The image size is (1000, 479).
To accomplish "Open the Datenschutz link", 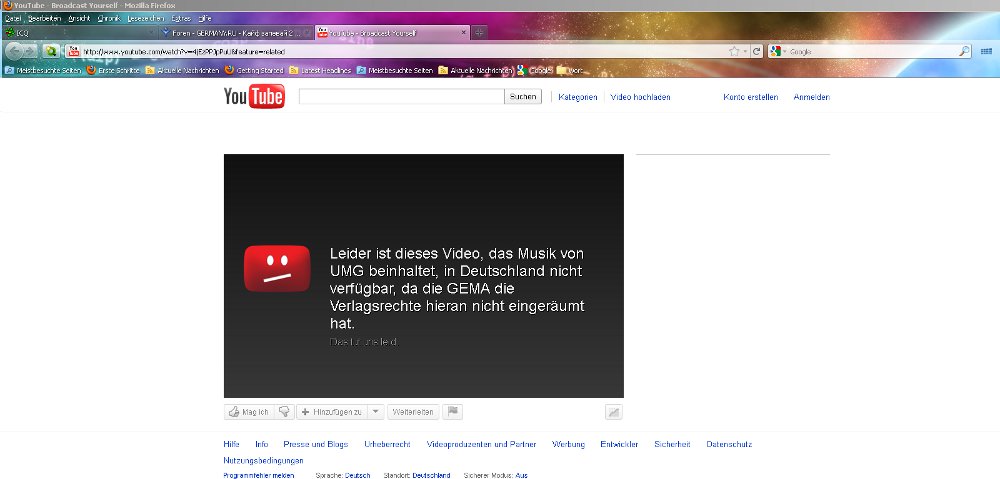I will (x=729, y=444).
